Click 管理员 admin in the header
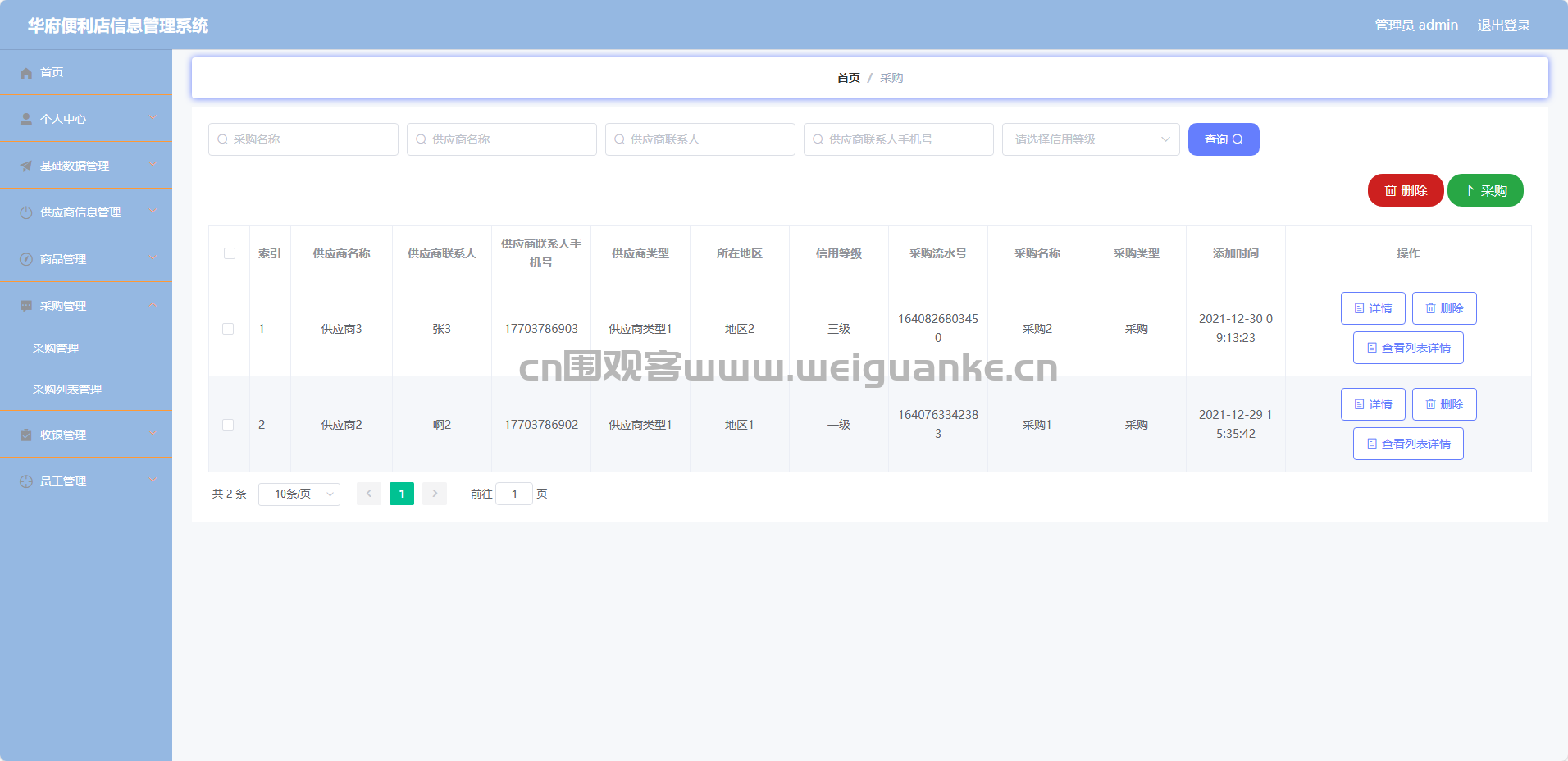Screen dimensions: 1568x761 [x=1416, y=25]
